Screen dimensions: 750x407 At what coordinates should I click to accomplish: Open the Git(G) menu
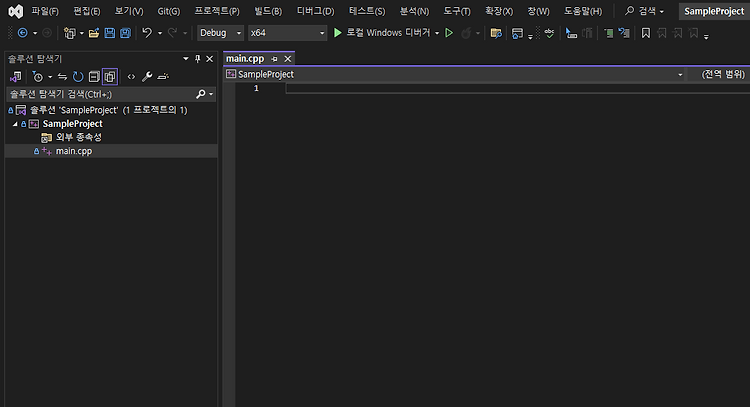click(x=169, y=11)
